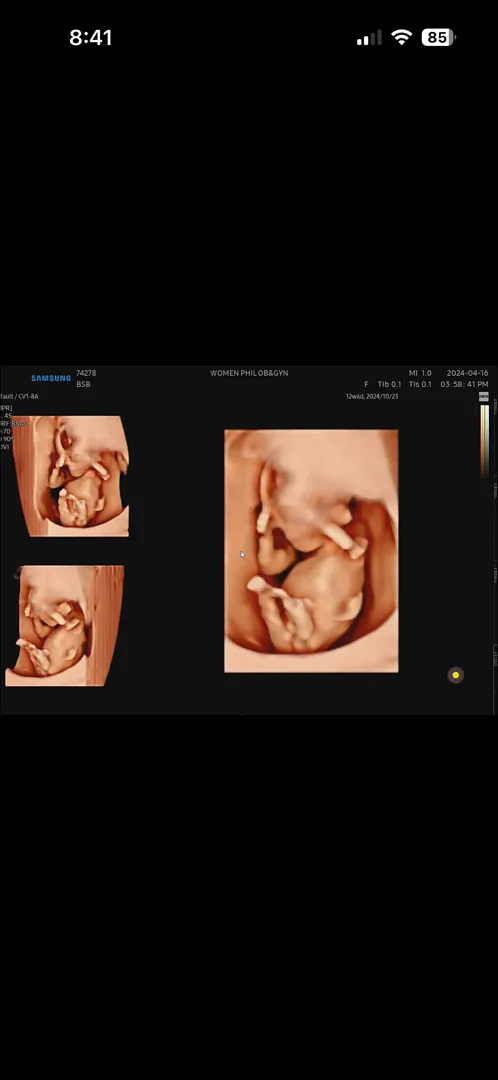Click the patient ID 74278
This screenshot has width=498, height=1080.
[x=86, y=373]
